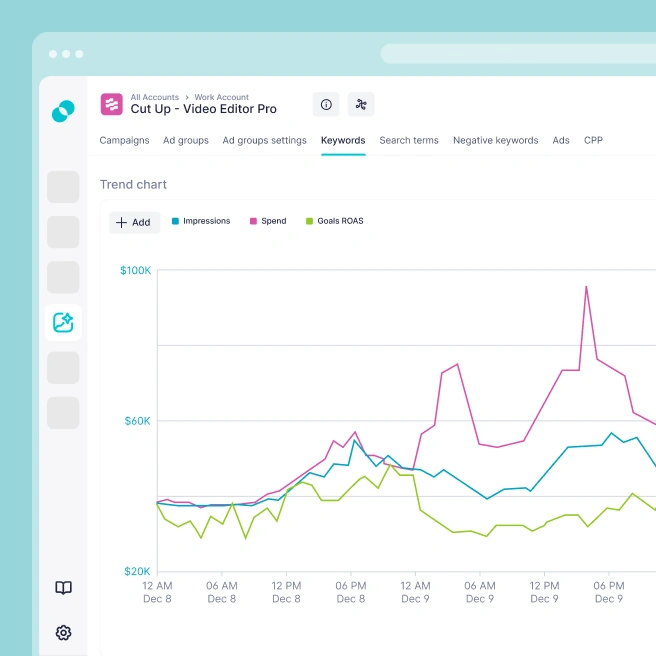Go to the Negative keywords tab

pyautogui.click(x=495, y=140)
